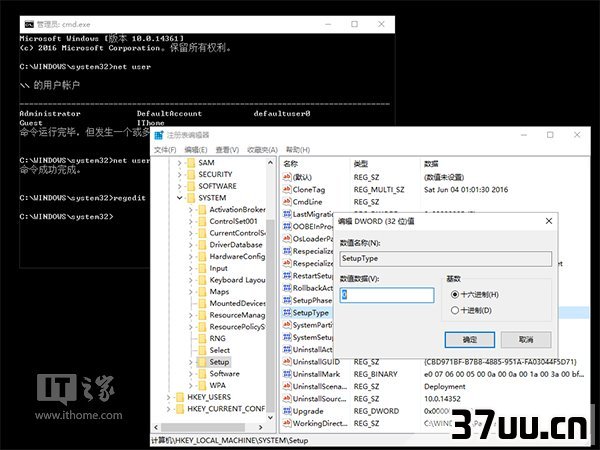Click the value data (数值数据) input field

(387, 295)
